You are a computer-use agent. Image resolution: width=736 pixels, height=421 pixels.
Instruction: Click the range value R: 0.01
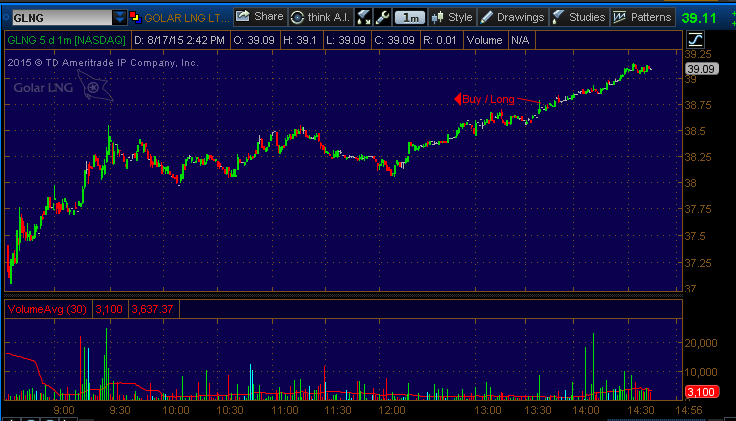click(x=440, y=40)
